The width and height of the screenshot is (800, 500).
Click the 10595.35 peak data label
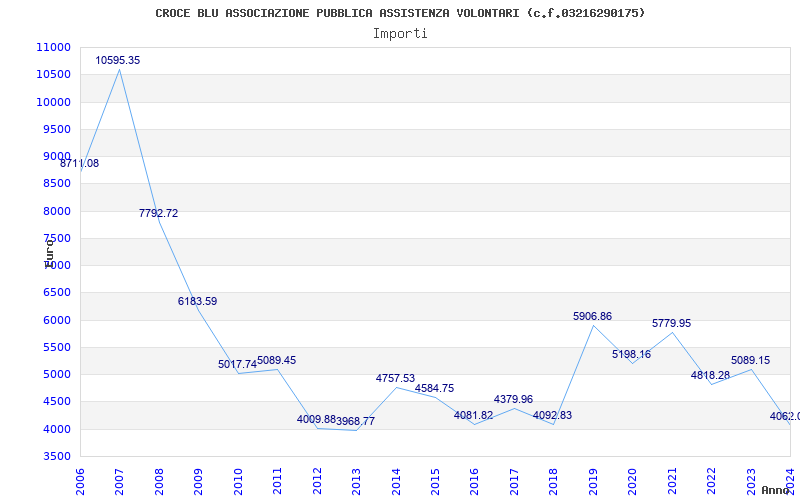[117, 60]
